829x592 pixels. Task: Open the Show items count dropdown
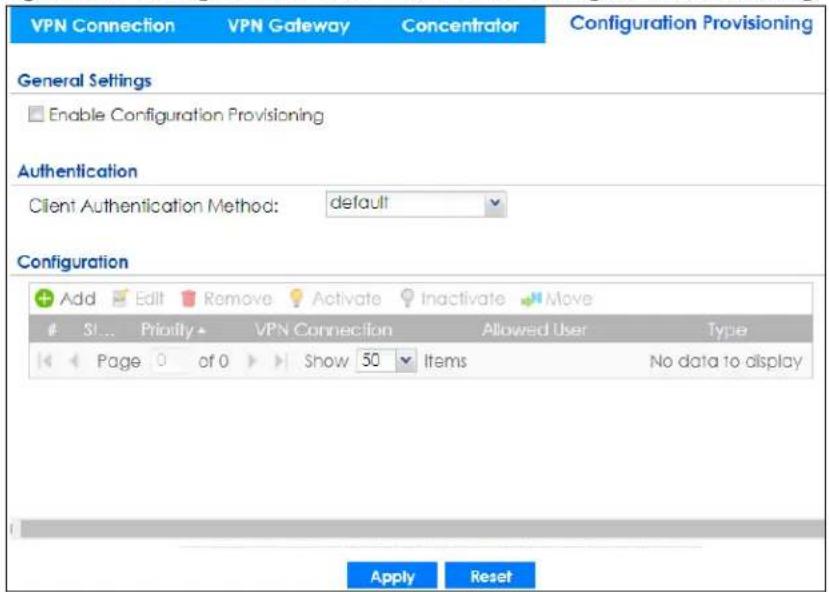pyautogui.click(x=386, y=361)
